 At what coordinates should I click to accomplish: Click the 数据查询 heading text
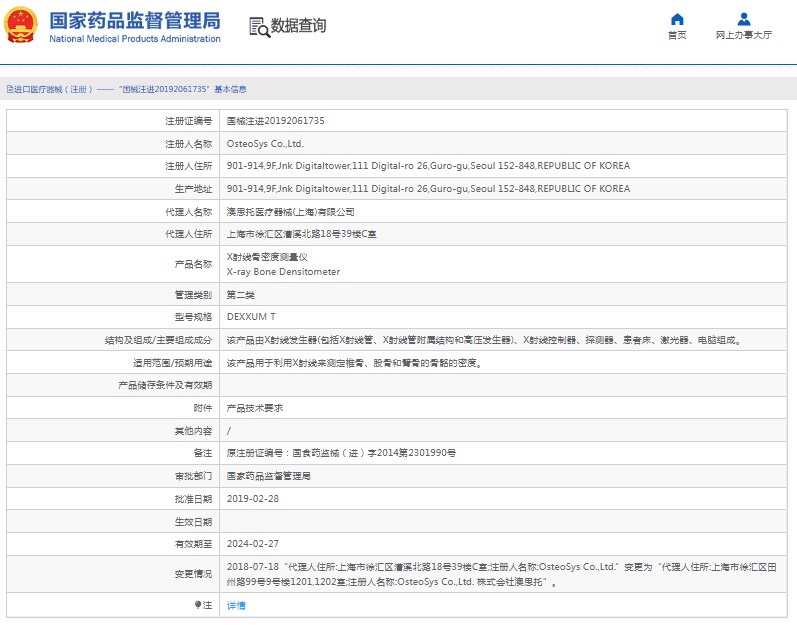click(x=298, y=25)
